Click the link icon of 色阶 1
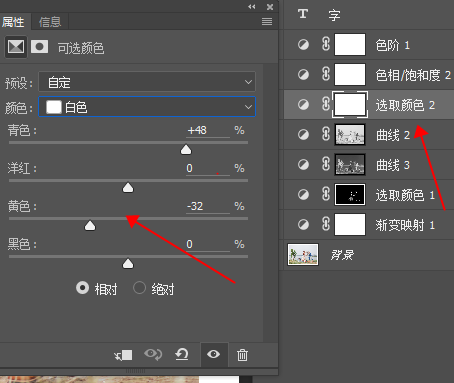 coord(326,44)
